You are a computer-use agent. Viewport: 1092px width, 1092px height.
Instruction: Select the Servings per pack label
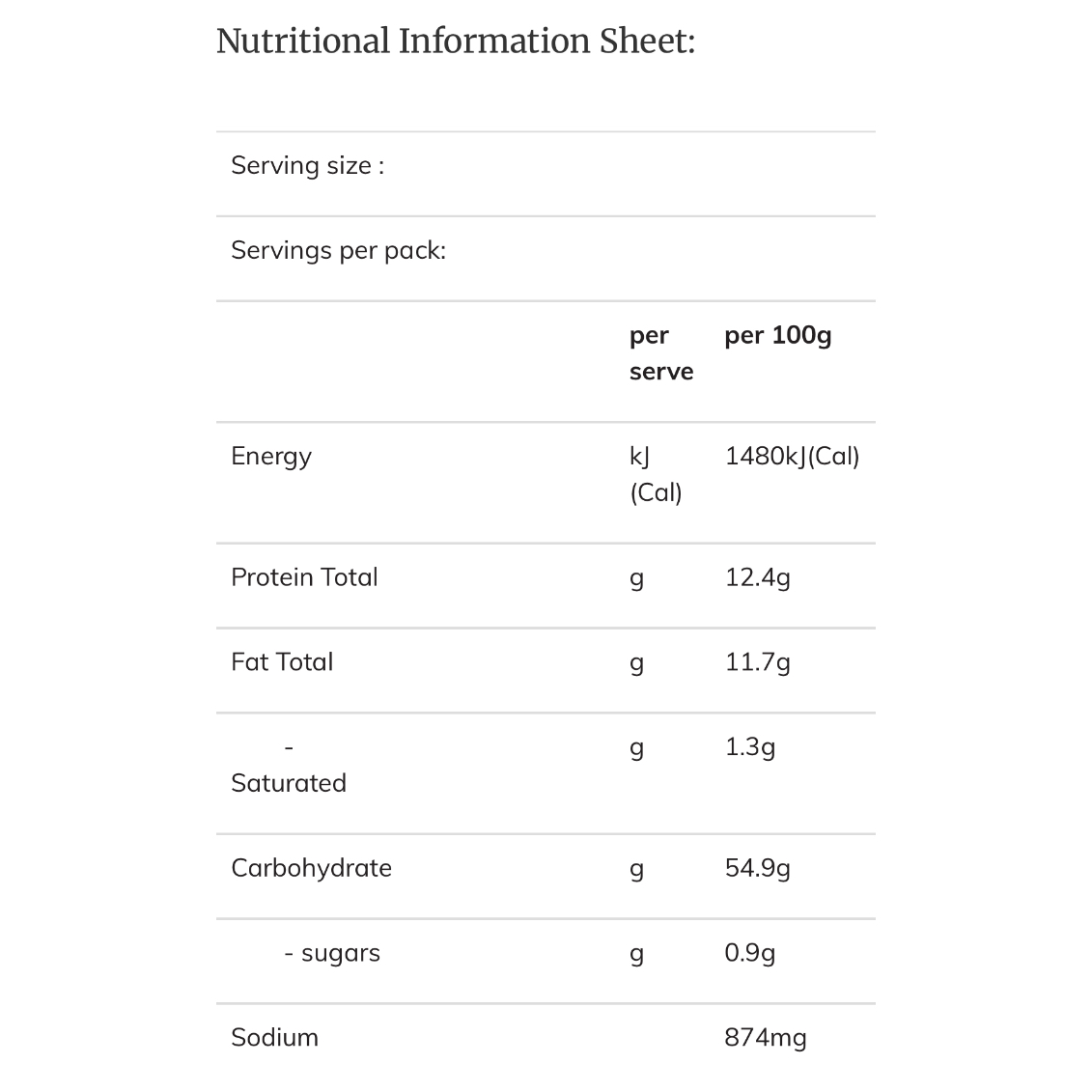tap(339, 251)
